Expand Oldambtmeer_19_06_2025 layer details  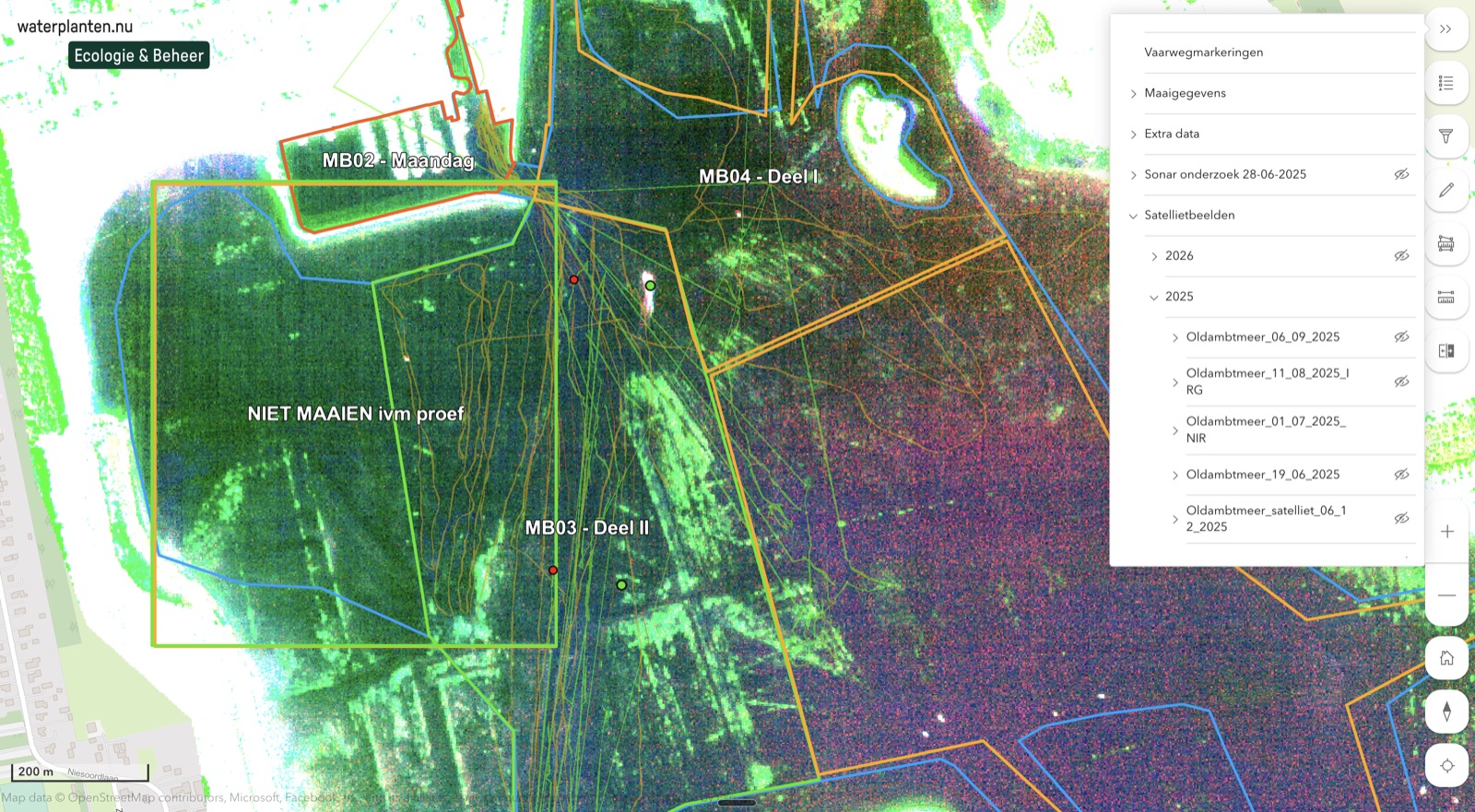[x=1174, y=476]
